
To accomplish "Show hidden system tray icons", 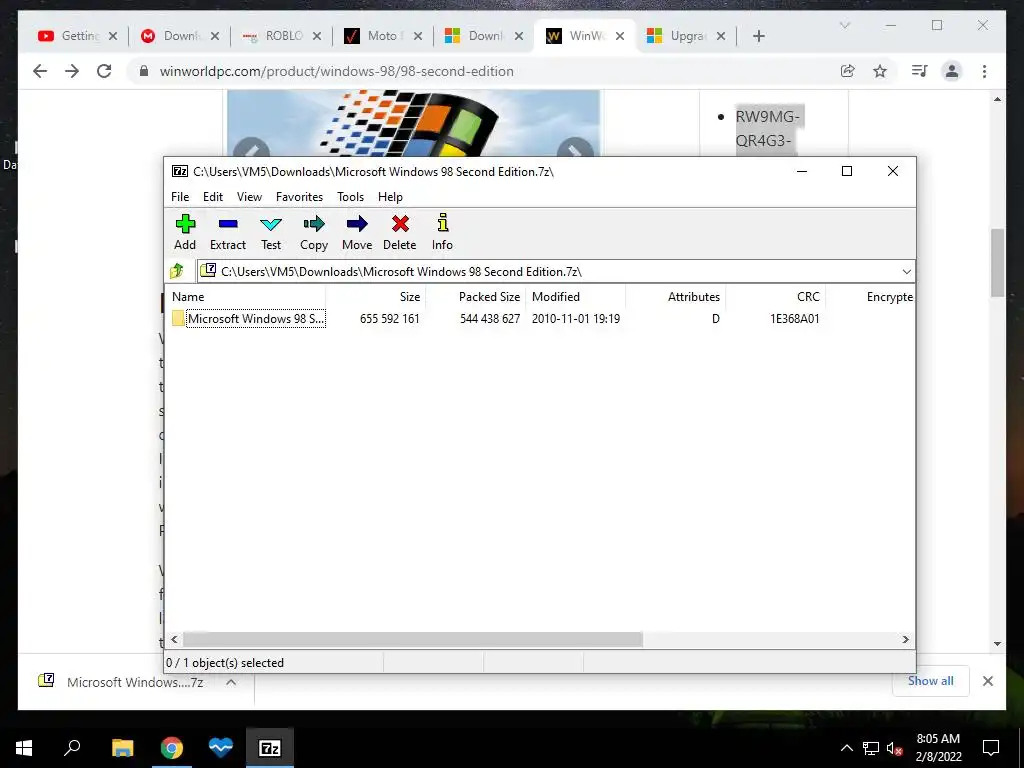I will pyautogui.click(x=846, y=748).
